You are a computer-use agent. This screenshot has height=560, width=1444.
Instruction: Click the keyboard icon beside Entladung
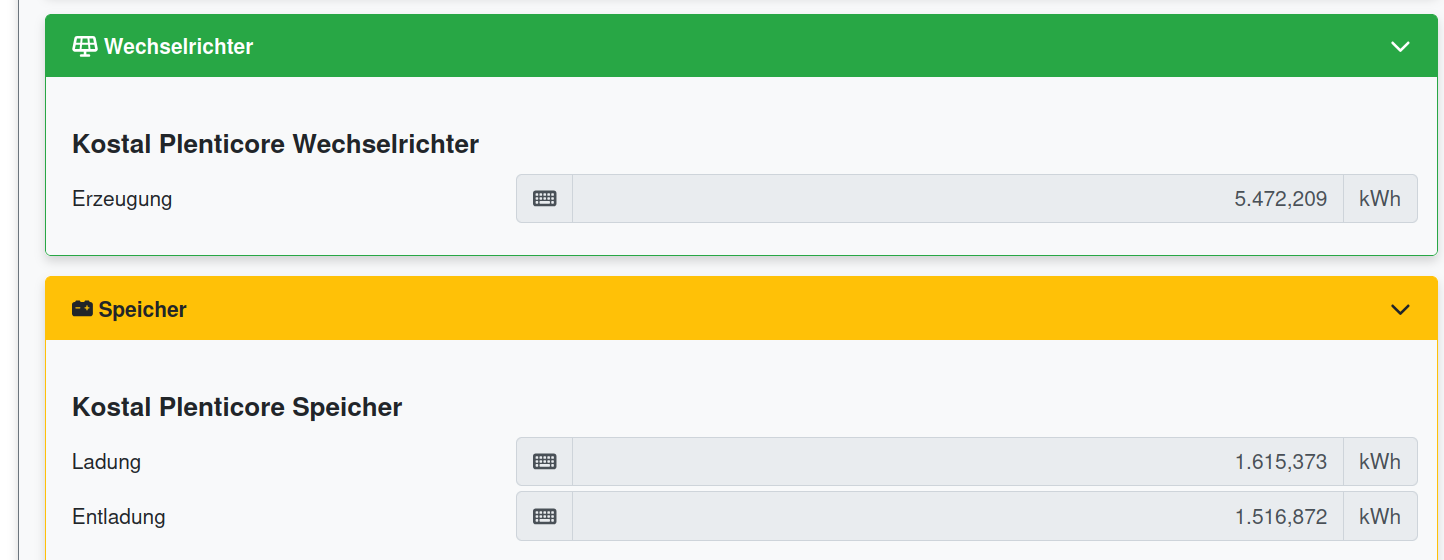[544, 516]
